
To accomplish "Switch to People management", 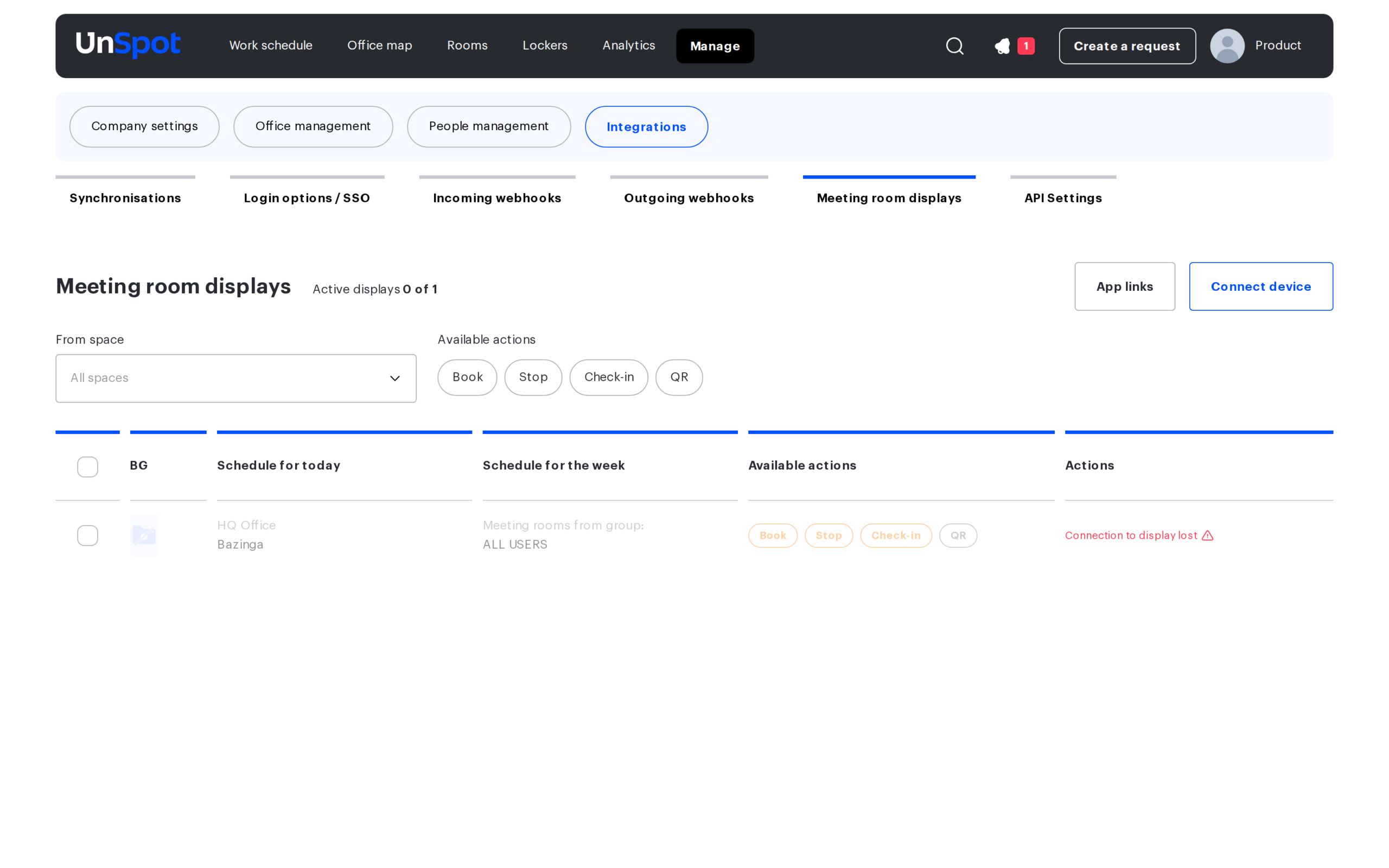I will pyautogui.click(x=488, y=126).
